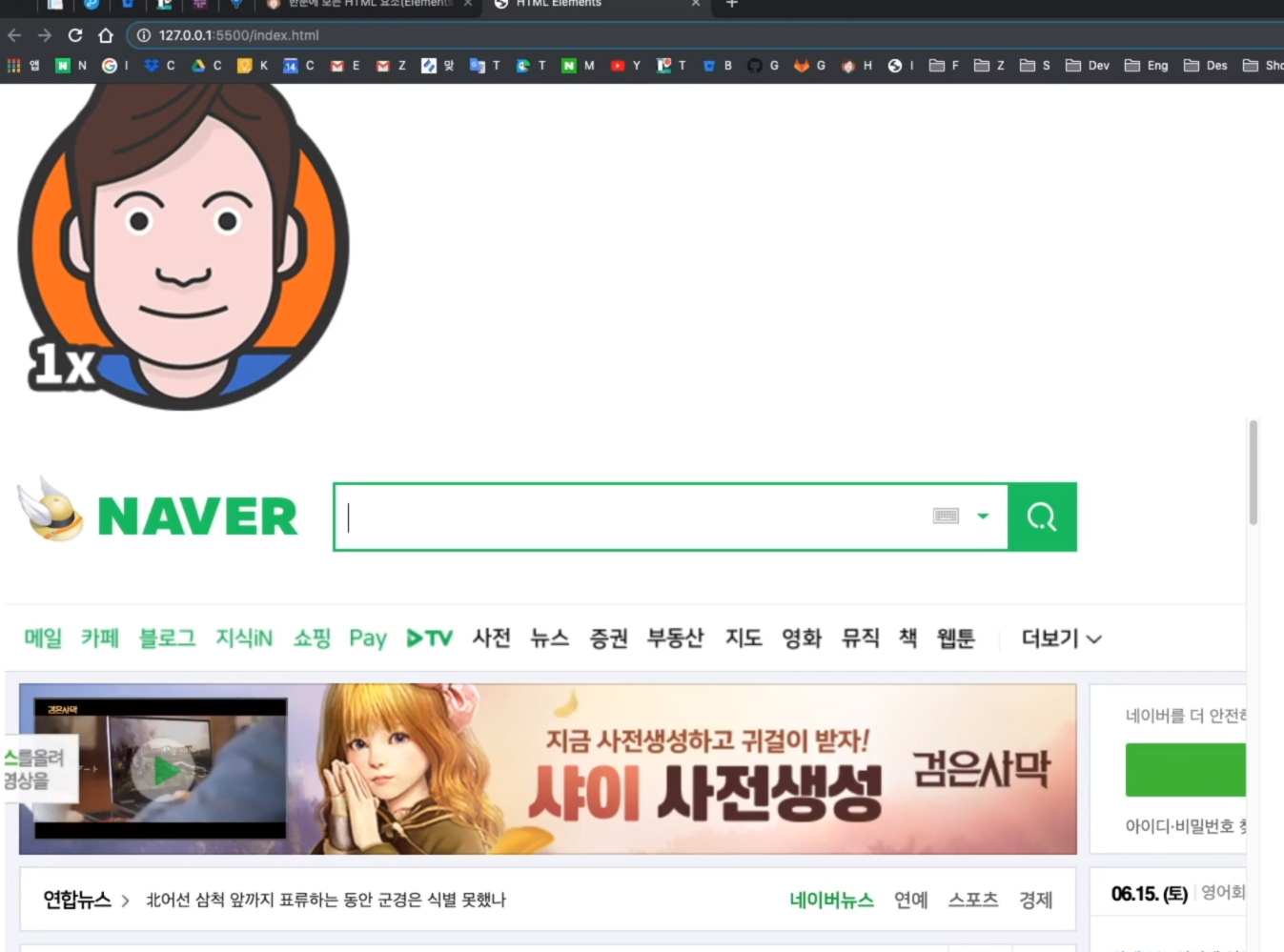
Task: Open the Naver 'N' bookmark
Action: (71, 66)
